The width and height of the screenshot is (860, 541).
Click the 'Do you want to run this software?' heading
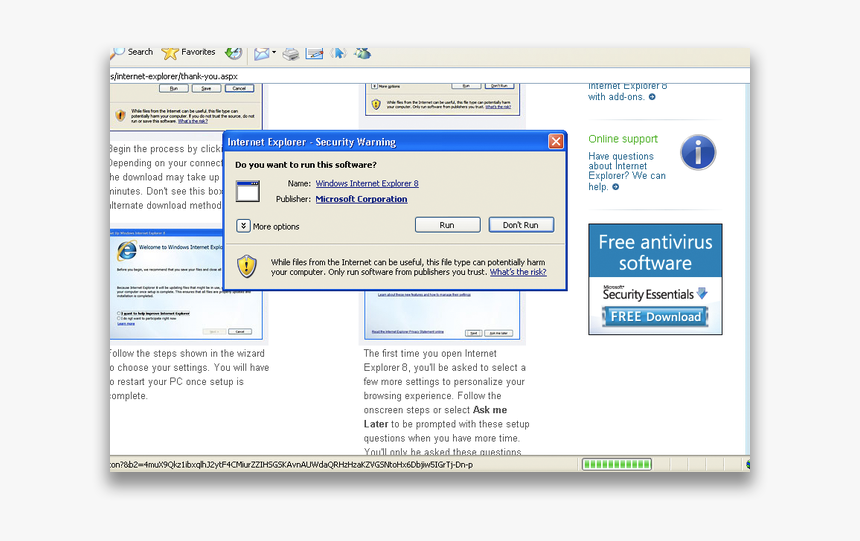(x=305, y=165)
